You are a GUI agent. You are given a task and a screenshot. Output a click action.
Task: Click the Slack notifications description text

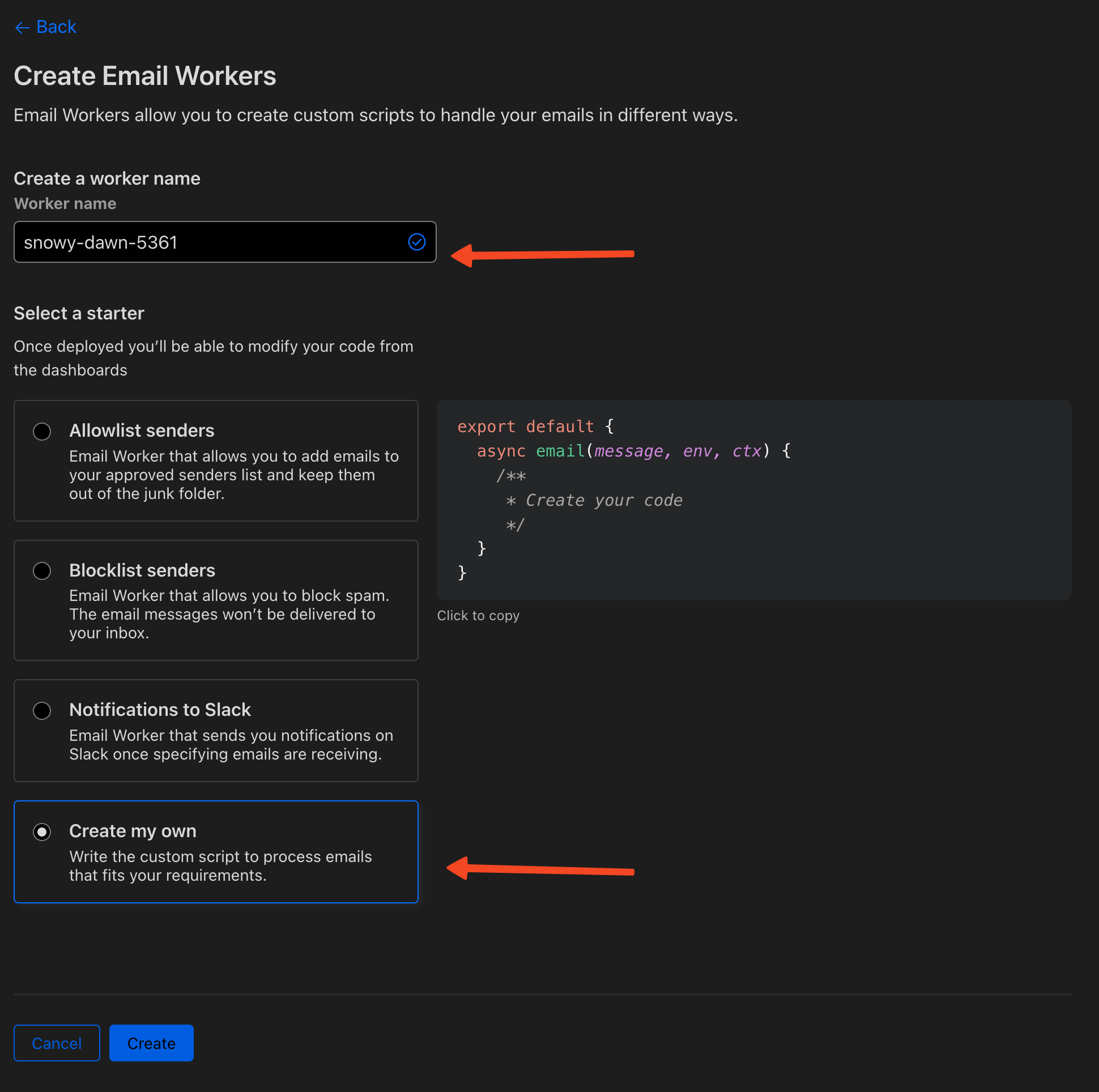tap(231, 744)
